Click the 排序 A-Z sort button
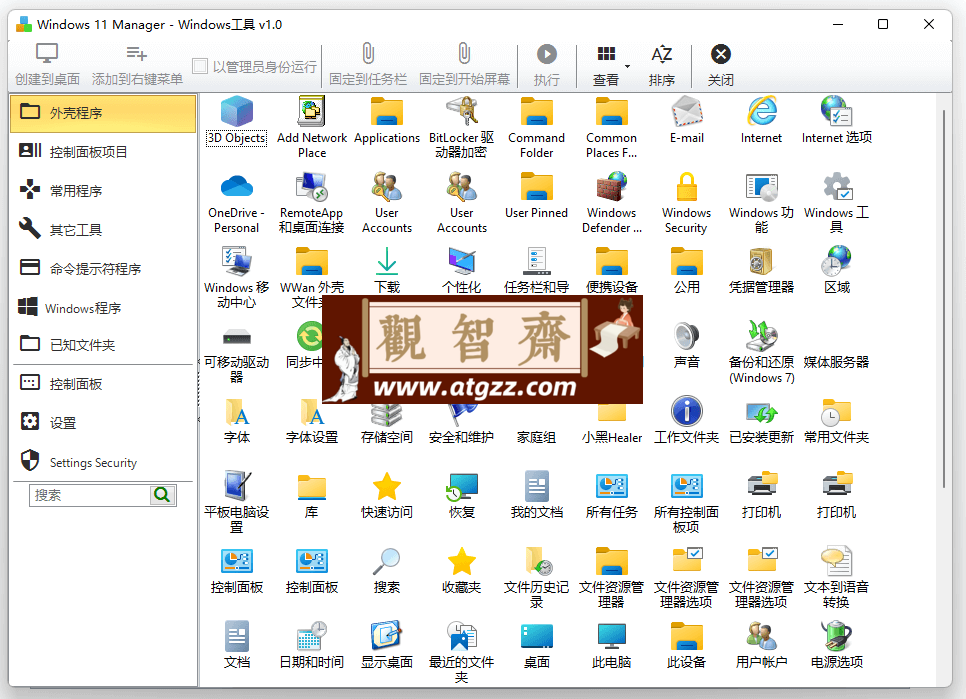The width and height of the screenshot is (966, 699). tap(662, 64)
